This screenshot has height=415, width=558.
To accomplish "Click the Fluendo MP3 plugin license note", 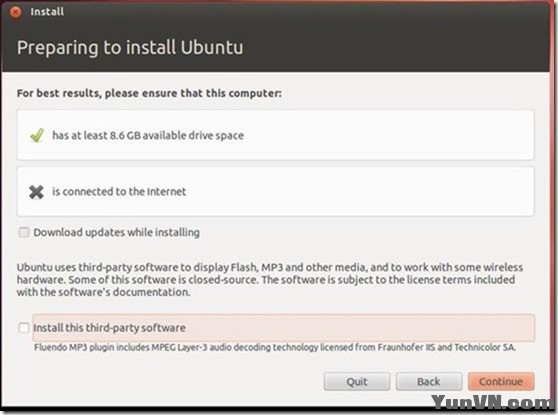I will tap(275, 347).
